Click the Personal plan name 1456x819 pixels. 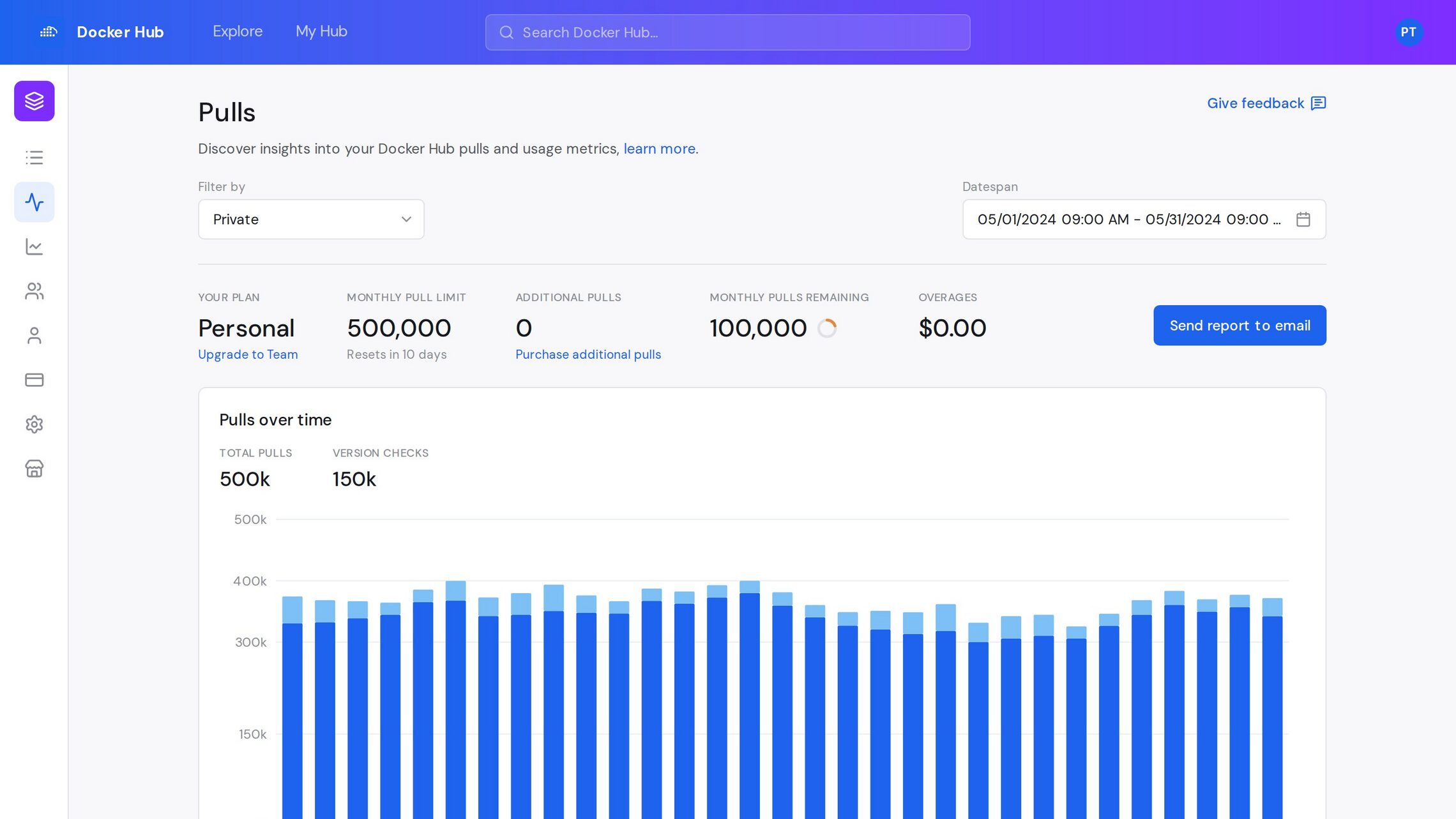[246, 328]
